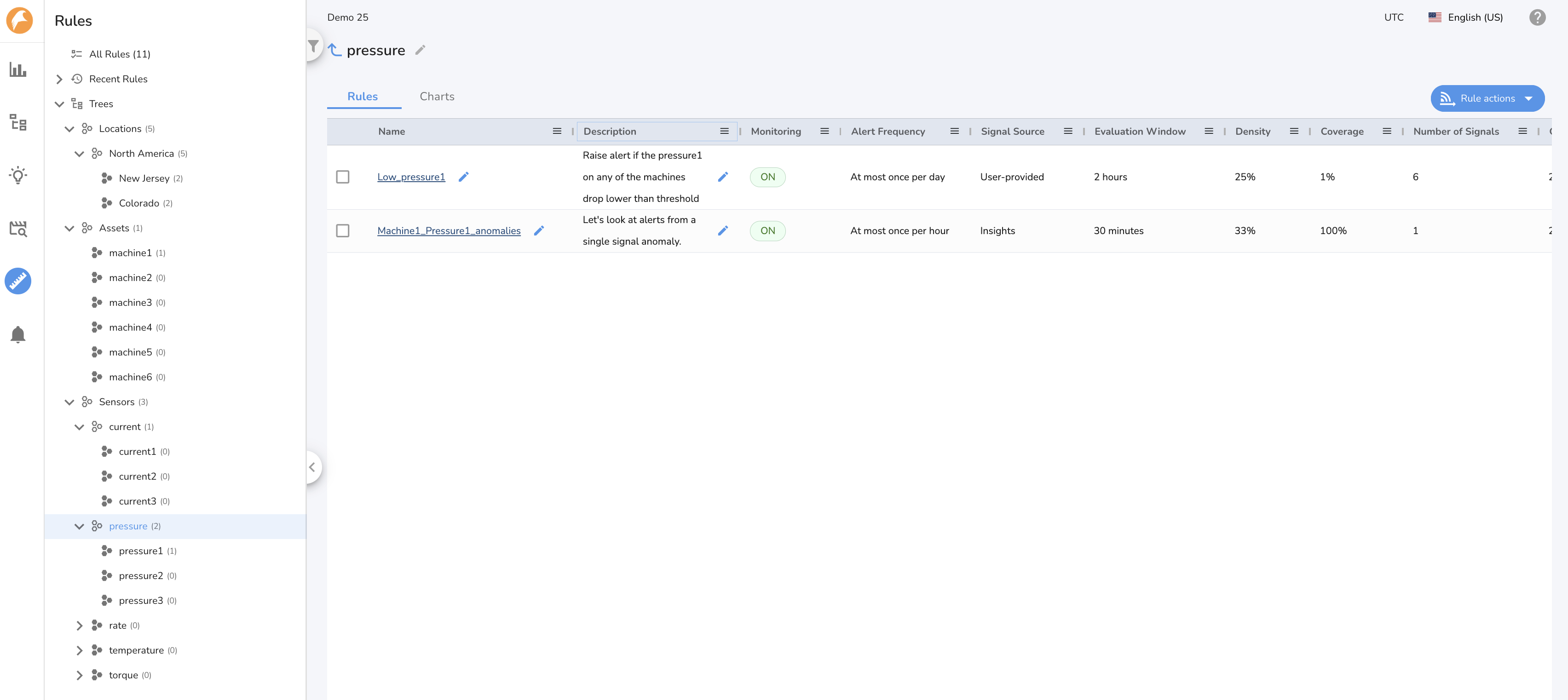The image size is (1568, 700).
Task: Open the bar chart dashboard sidebar icon
Action: click(18, 69)
